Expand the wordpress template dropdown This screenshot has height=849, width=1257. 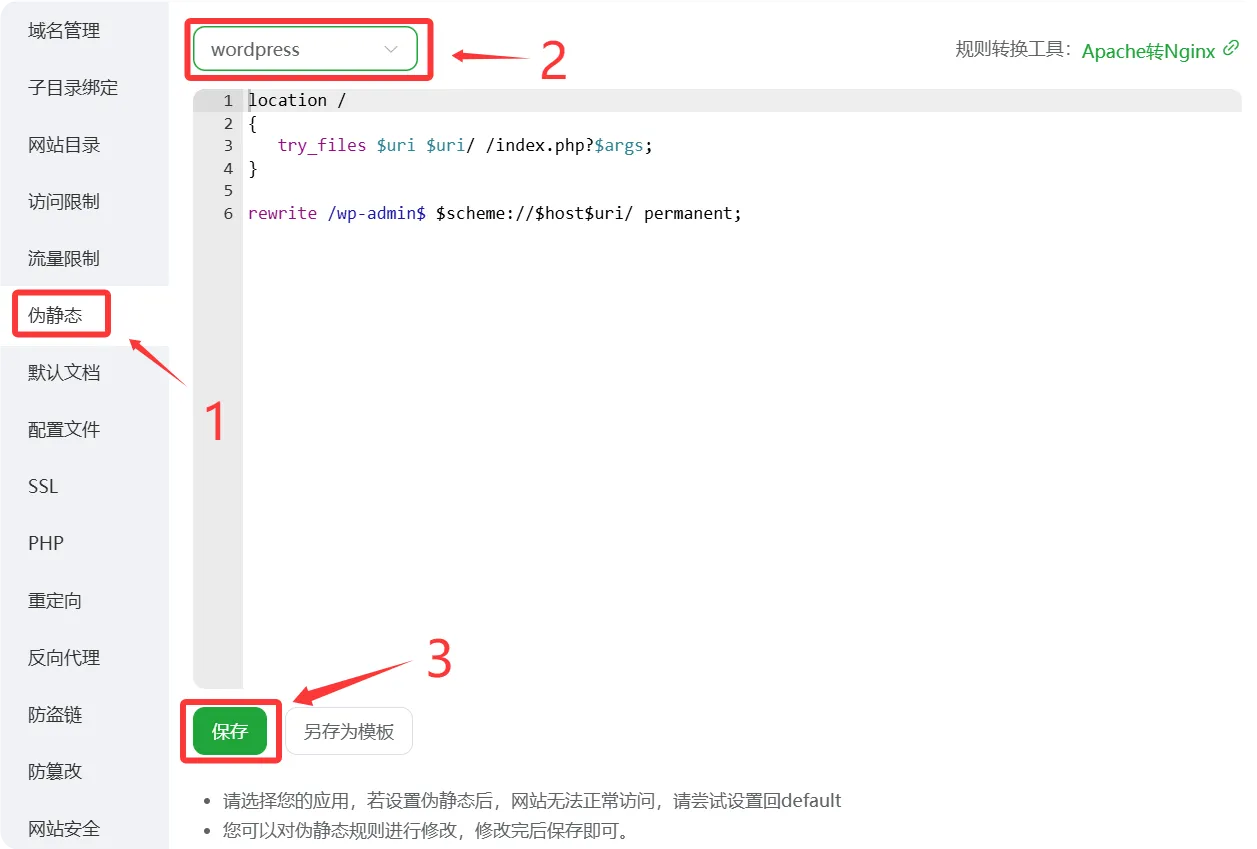pyautogui.click(x=304, y=49)
